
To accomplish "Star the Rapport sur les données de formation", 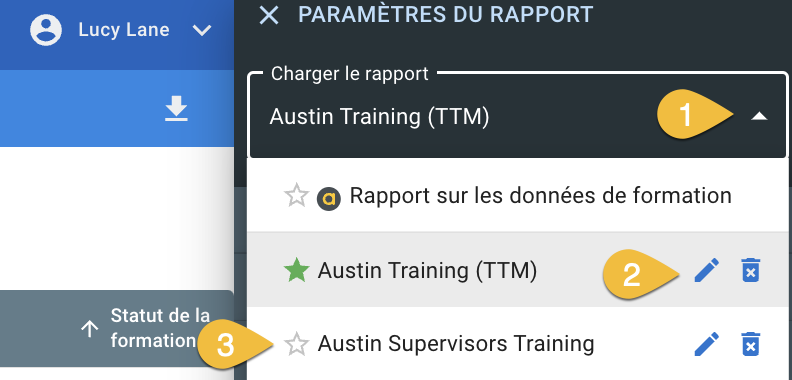I will coord(296,196).
